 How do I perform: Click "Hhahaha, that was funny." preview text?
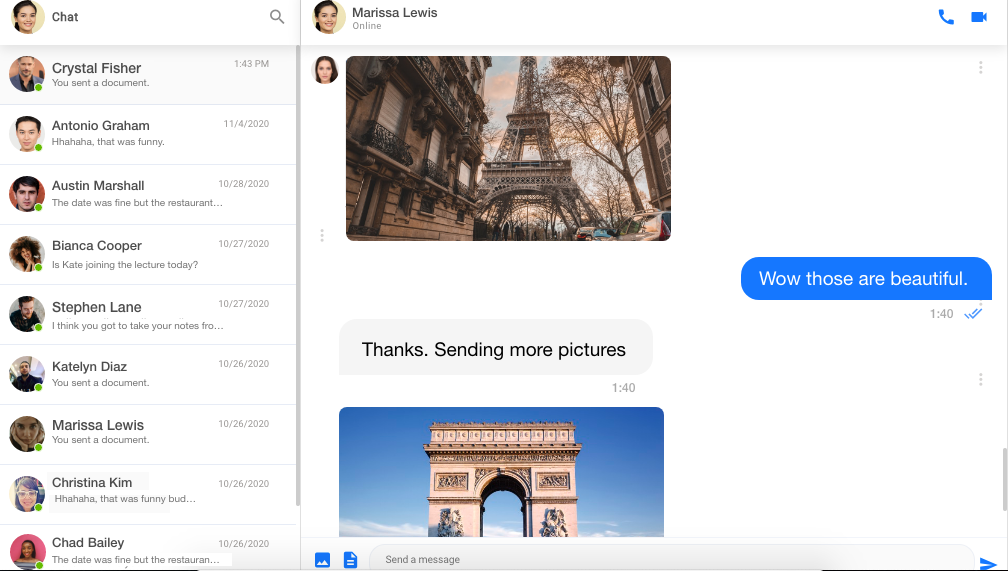[108, 141]
